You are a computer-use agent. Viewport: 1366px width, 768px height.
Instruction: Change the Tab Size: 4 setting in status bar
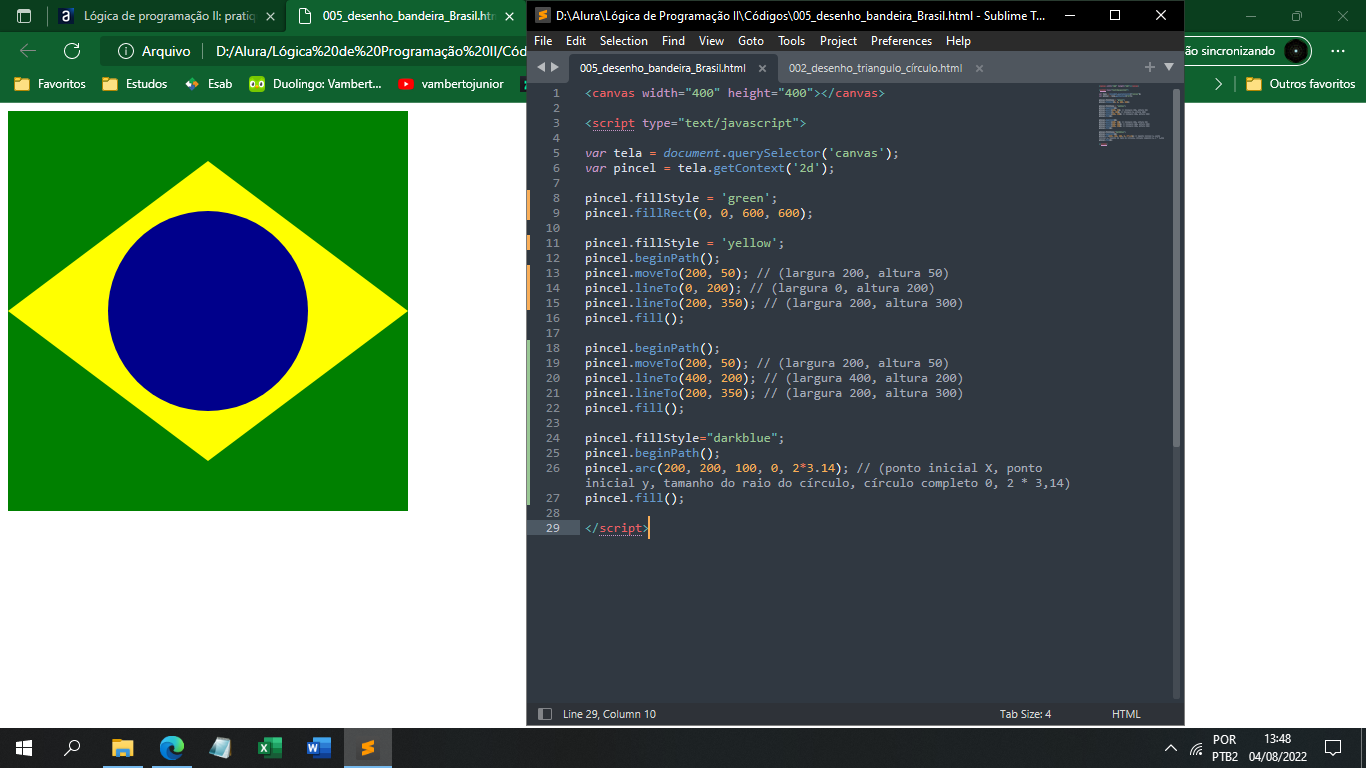(x=1025, y=714)
